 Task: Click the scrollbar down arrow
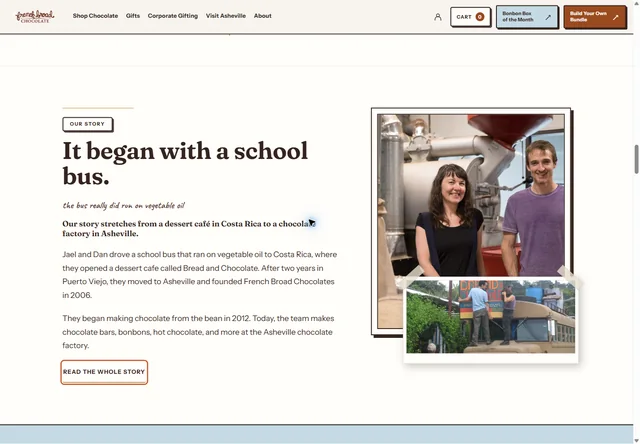pyautogui.click(x=636, y=440)
